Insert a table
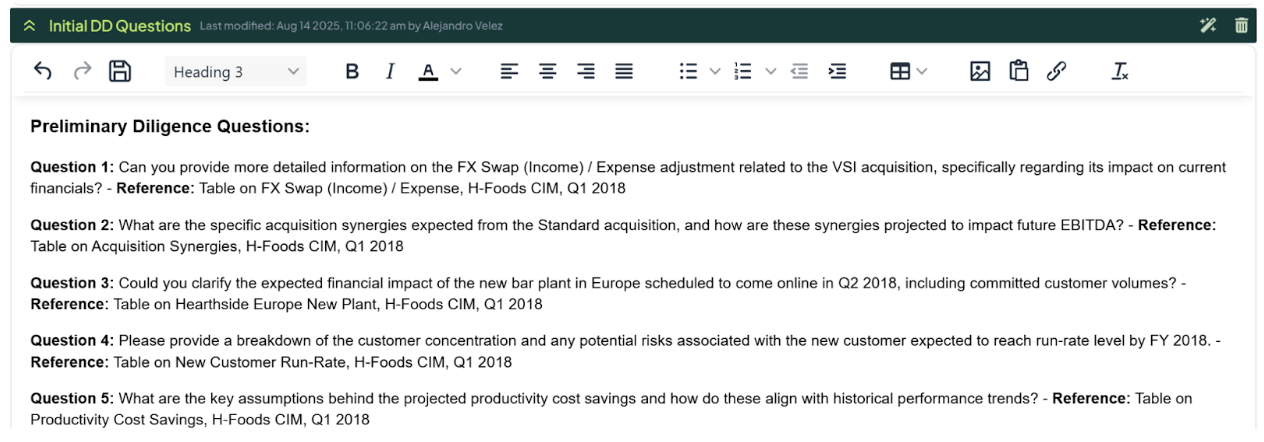 coord(900,72)
